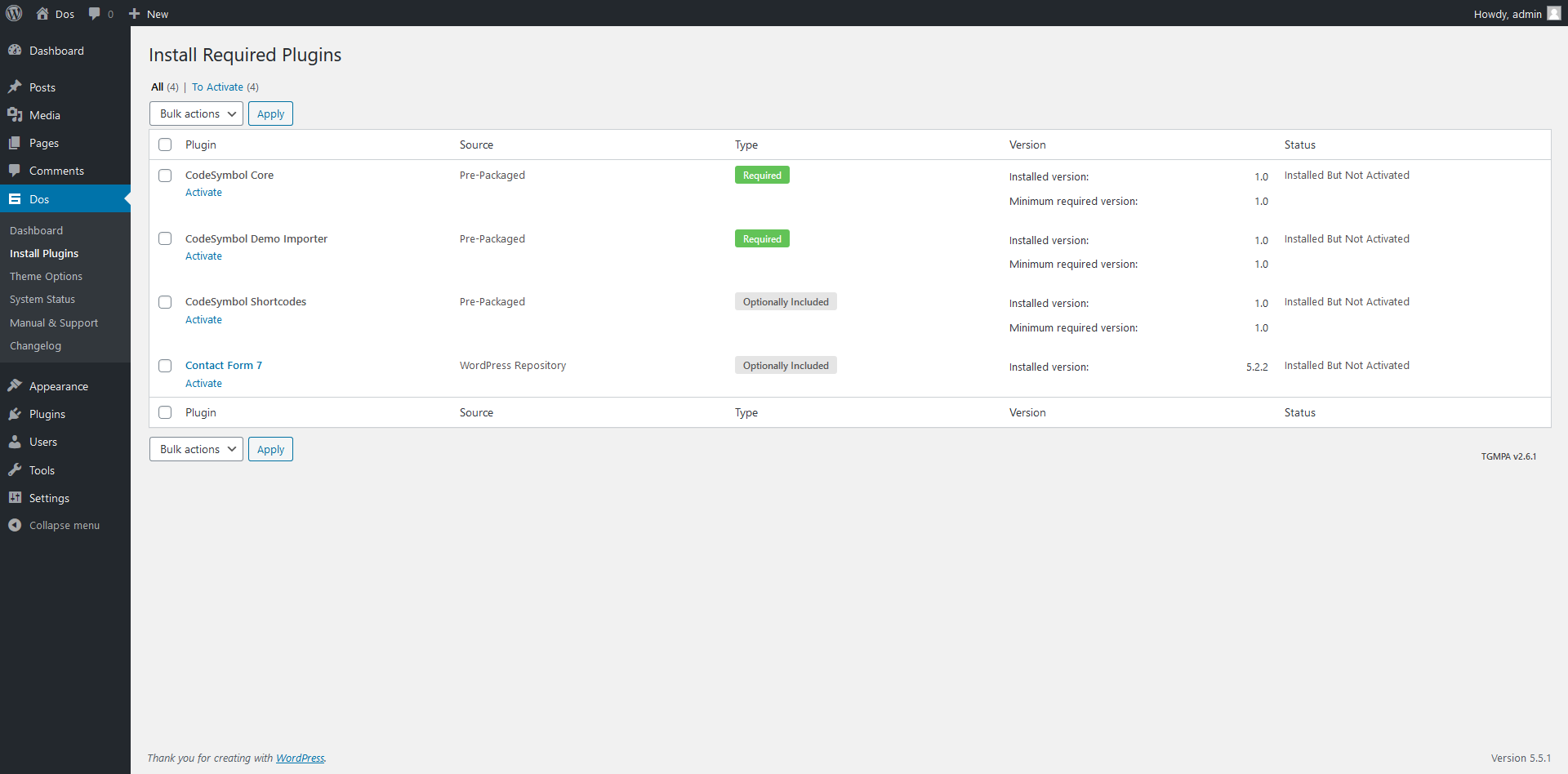Open Changelog in the sidebar
The image size is (1568, 774).
point(35,345)
